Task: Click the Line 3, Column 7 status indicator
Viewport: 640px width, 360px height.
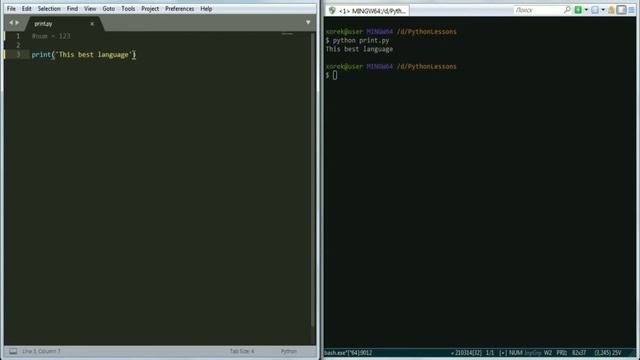Action: 41,351
